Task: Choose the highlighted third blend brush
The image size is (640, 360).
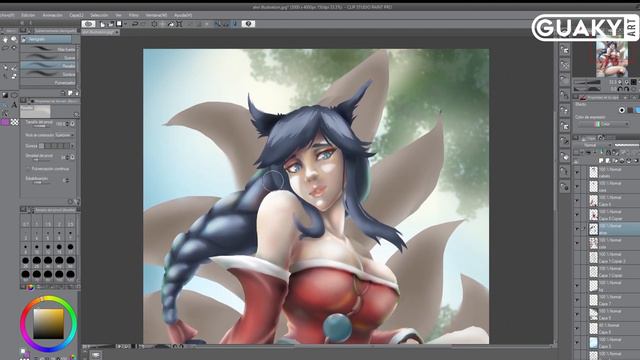Action: [48, 66]
